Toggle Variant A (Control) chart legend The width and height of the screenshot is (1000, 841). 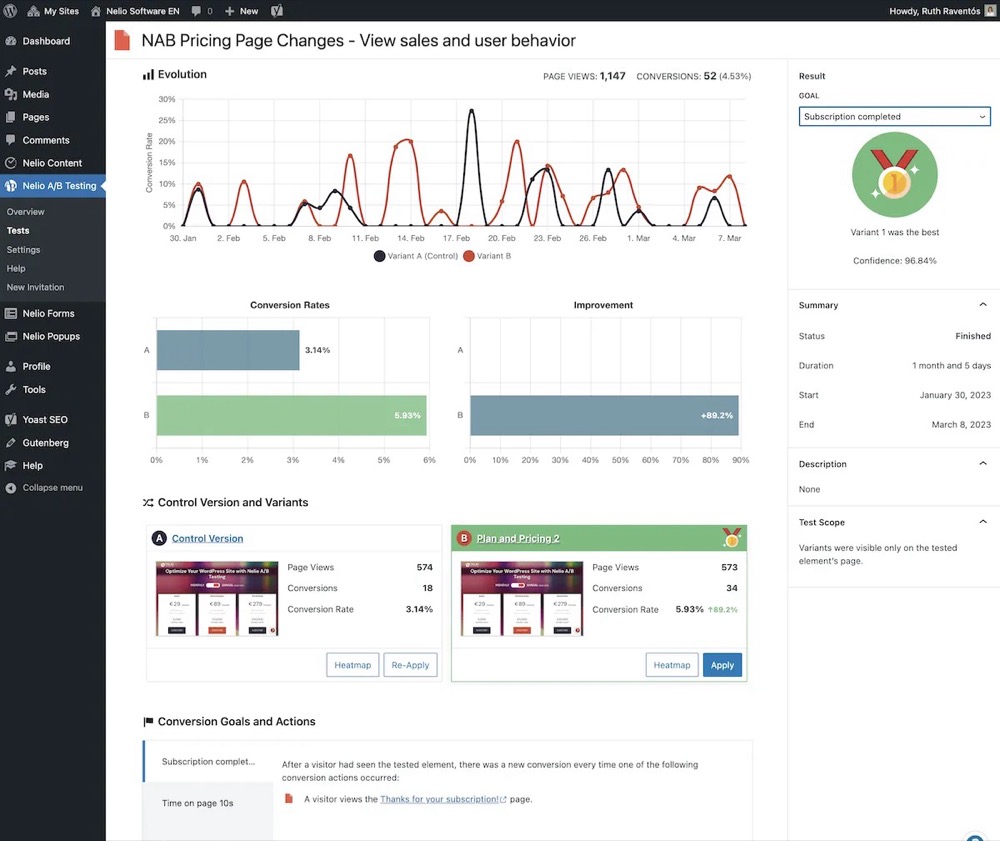379,256
